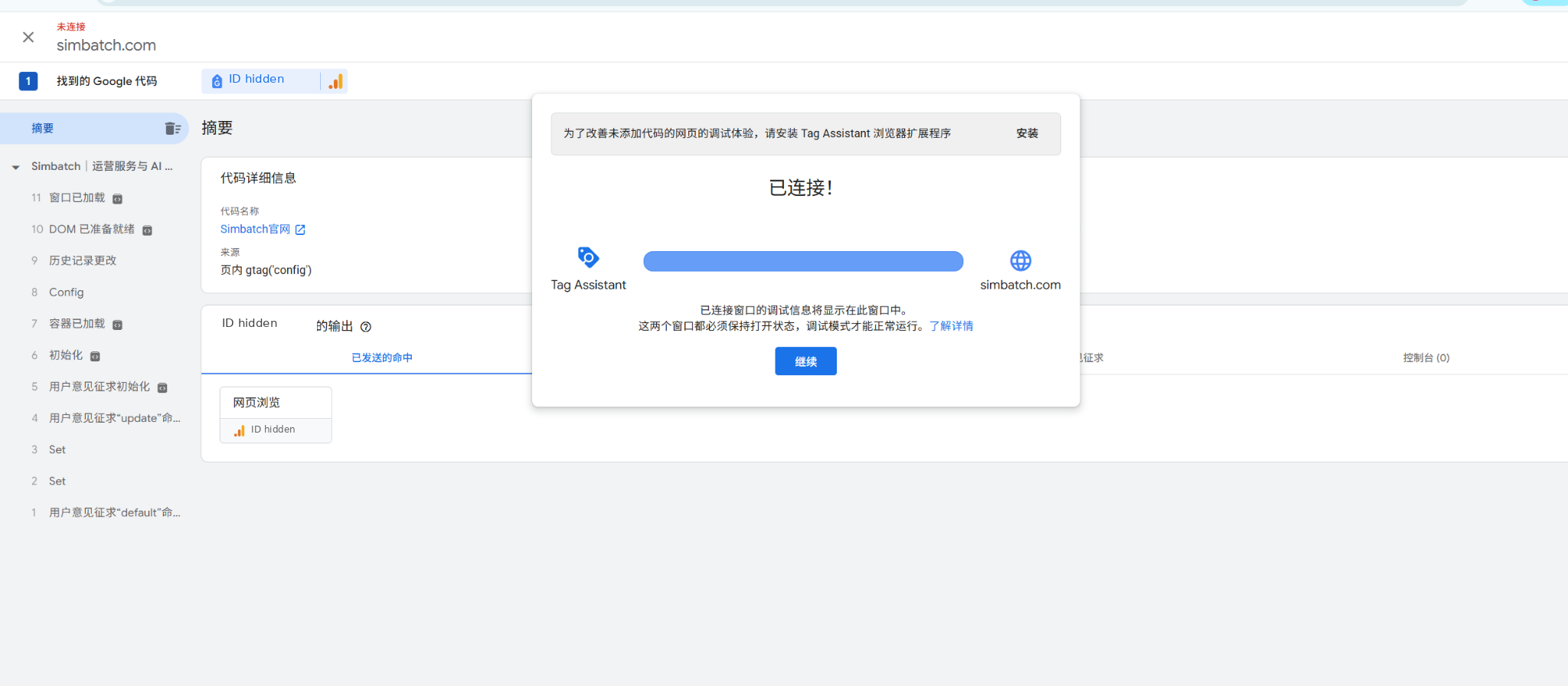Viewport: 1568px width, 686px height.
Task: Click the code icon next to 用户意见征求初始化
Action: pyautogui.click(x=162, y=387)
